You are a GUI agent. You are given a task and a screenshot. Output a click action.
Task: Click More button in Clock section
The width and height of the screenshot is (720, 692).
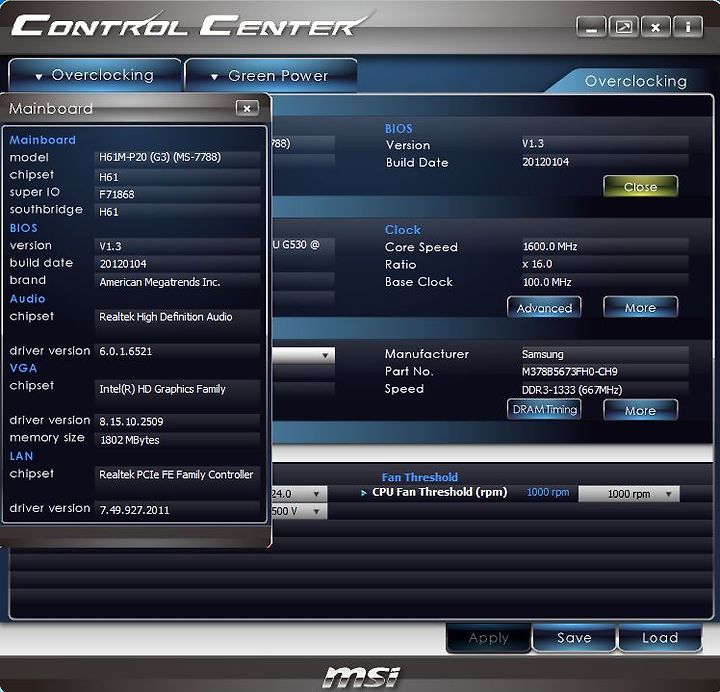point(640,307)
